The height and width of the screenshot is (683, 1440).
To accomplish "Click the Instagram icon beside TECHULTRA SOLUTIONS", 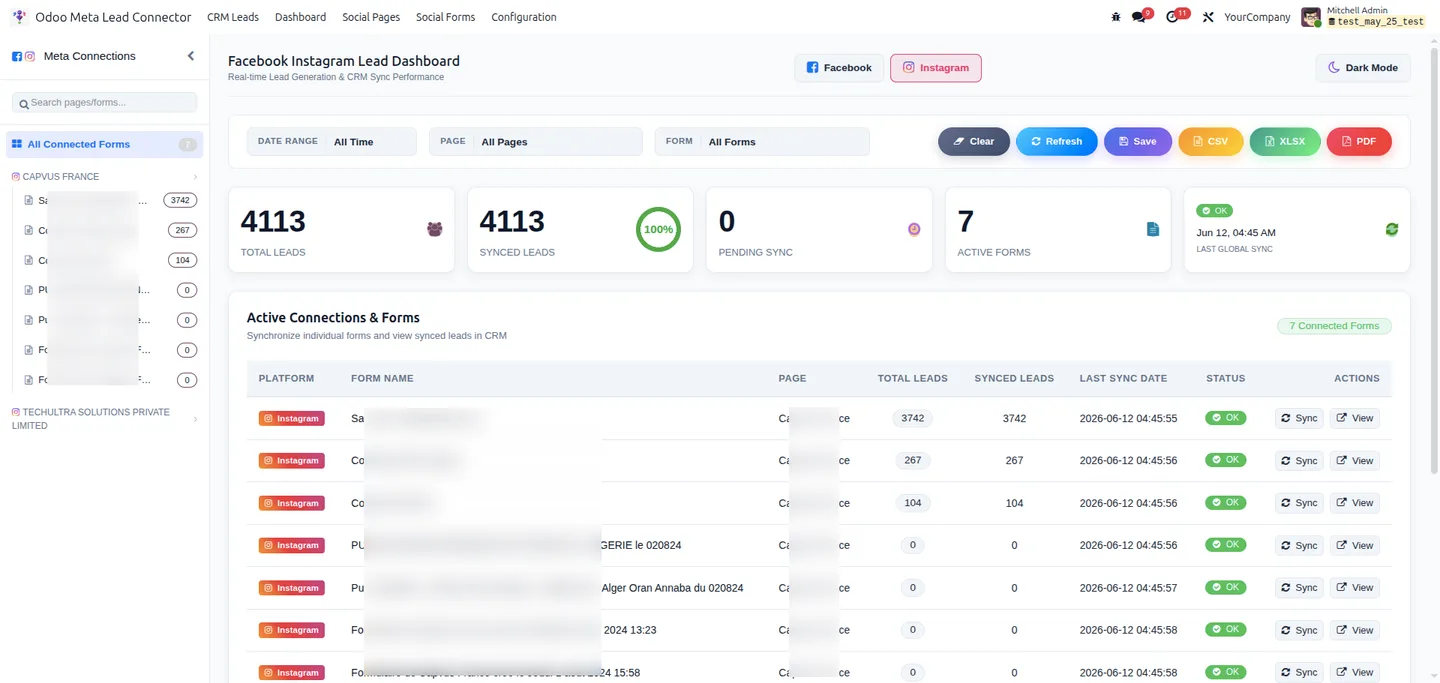I will pos(16,412).
